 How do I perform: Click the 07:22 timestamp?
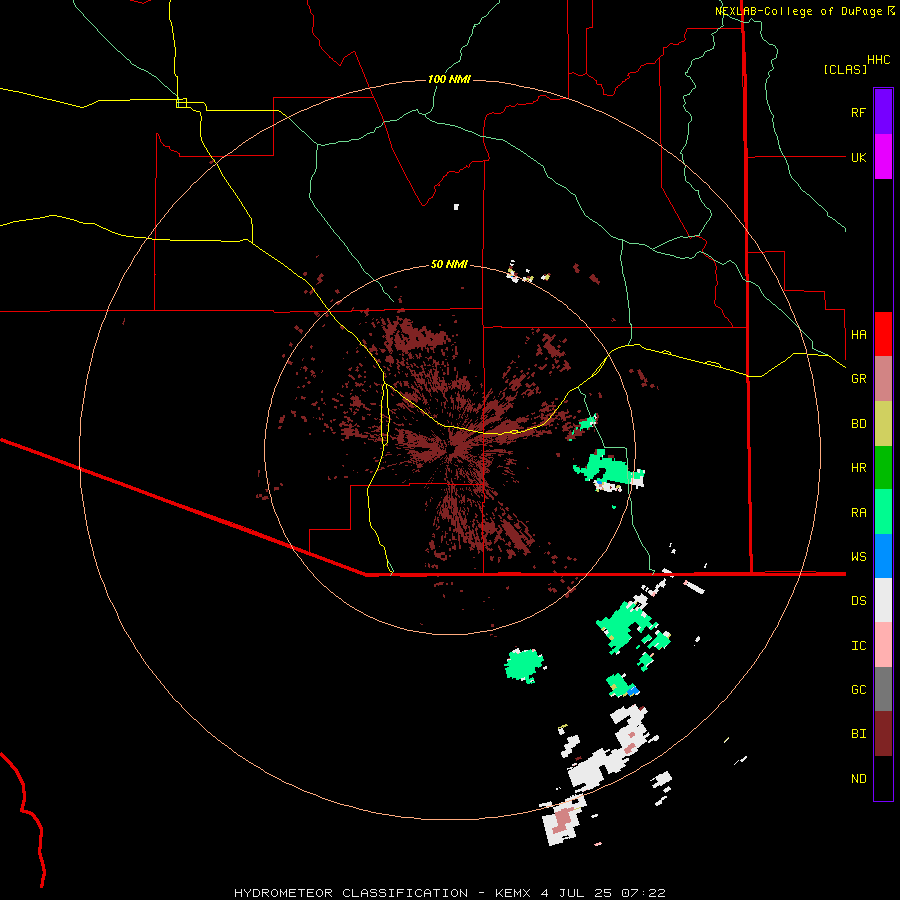pos(643,893)
